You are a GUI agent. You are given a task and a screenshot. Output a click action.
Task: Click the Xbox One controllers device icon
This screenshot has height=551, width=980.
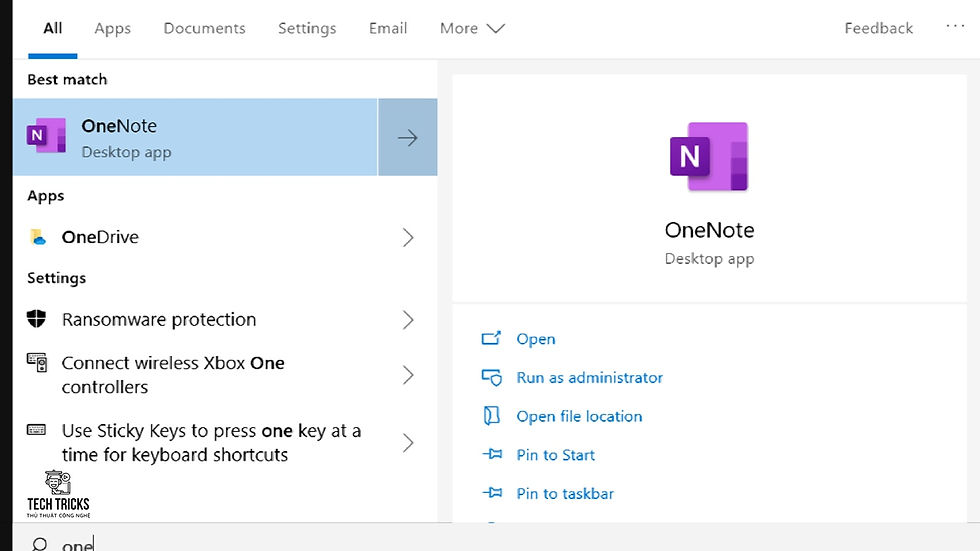coord(36,362)
